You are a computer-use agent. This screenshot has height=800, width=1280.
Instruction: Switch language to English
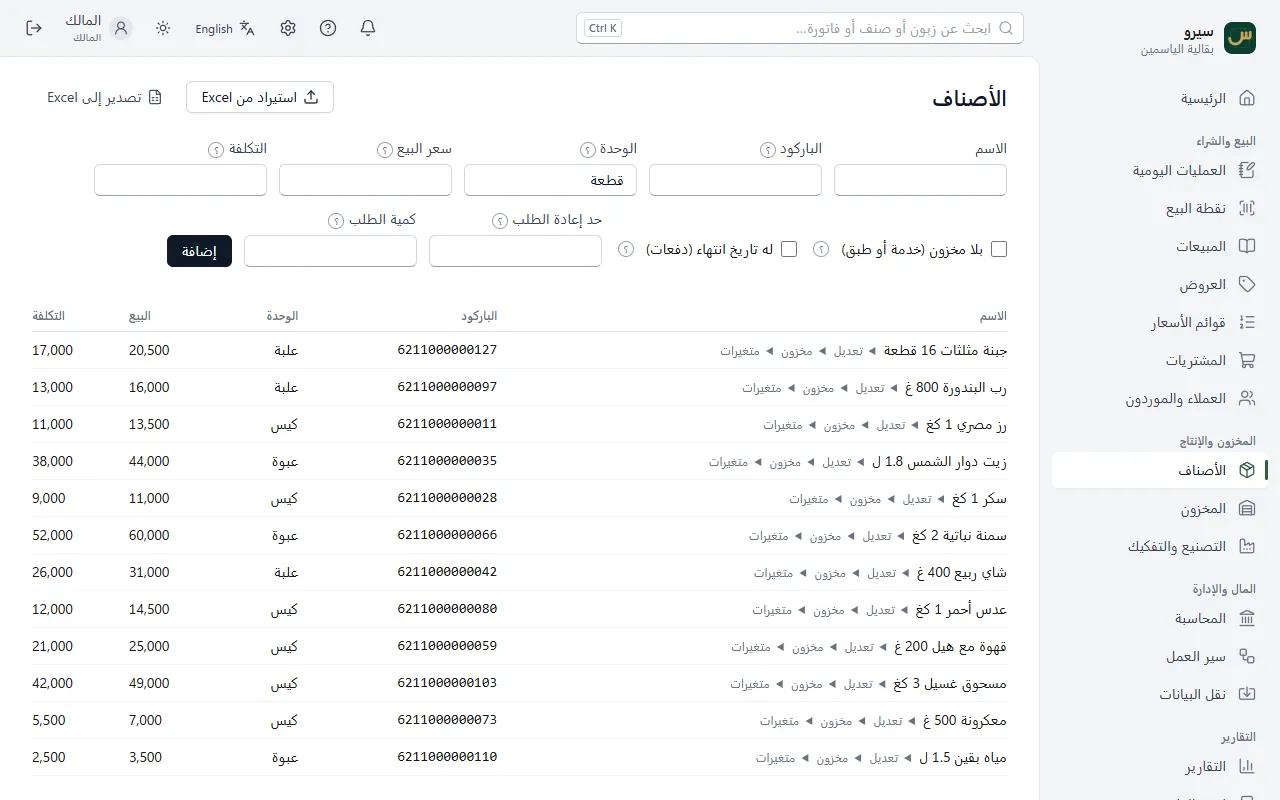click(225, 29)
